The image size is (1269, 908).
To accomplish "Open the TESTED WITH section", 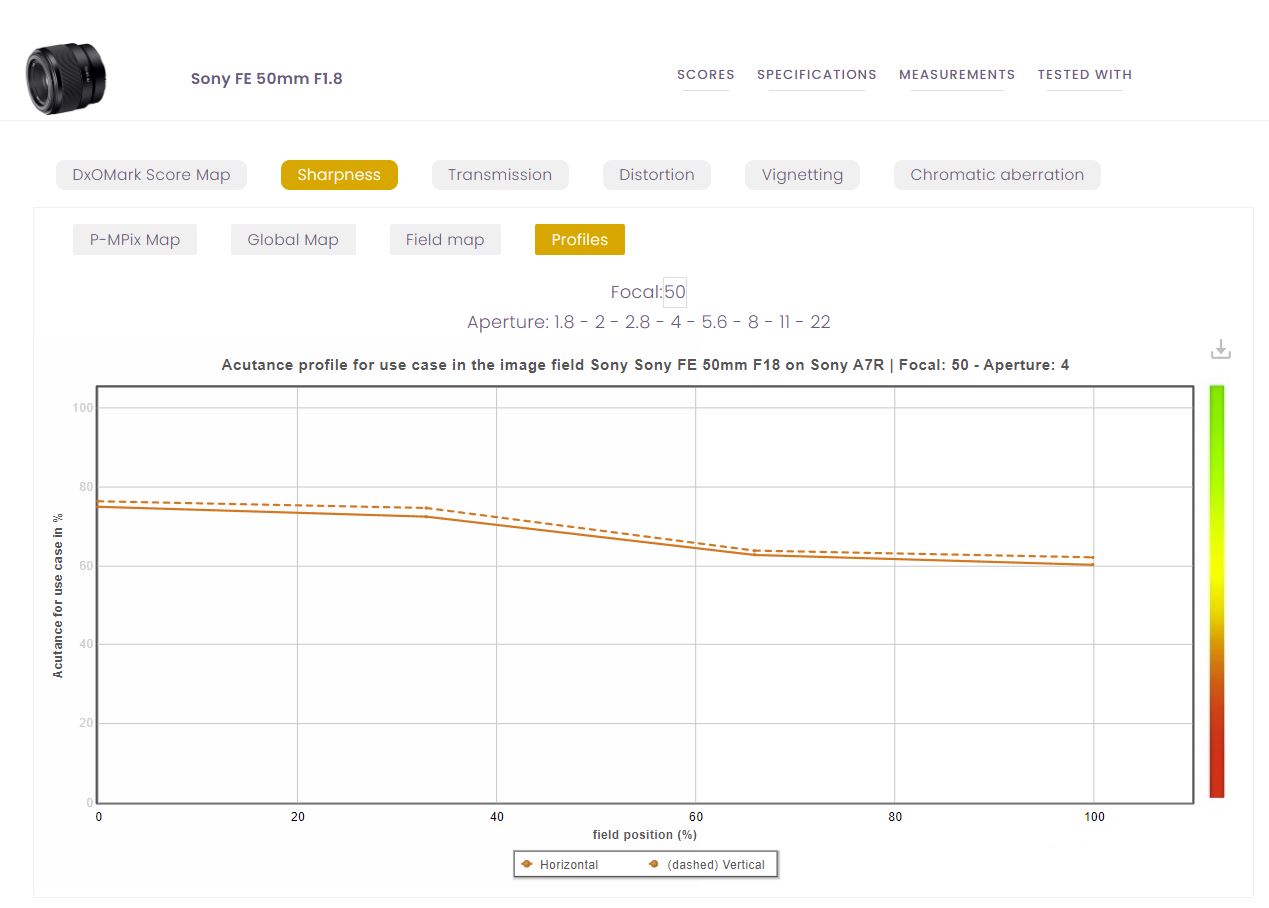I will click(x=1085, y=75).
